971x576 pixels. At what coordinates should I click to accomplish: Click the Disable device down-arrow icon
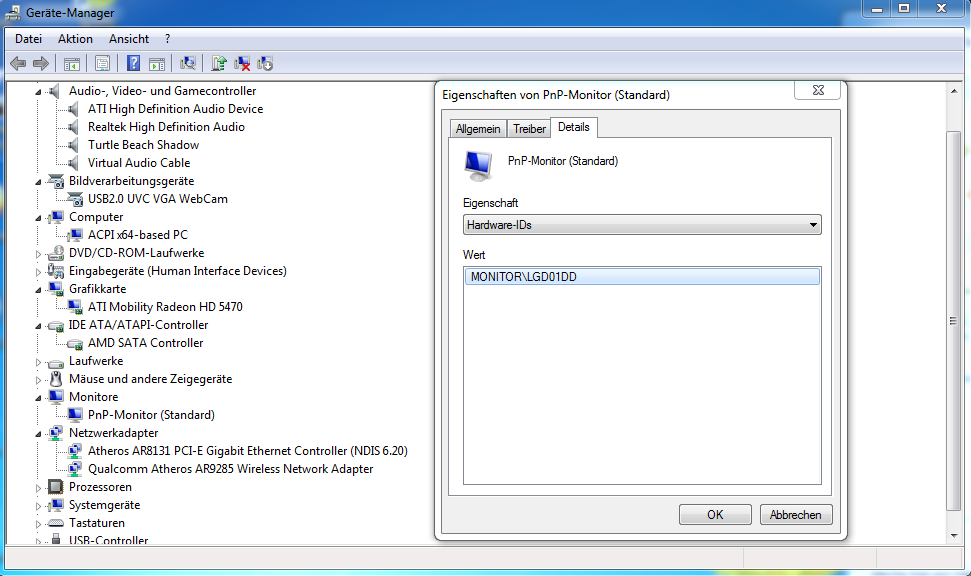click(265, 63)
